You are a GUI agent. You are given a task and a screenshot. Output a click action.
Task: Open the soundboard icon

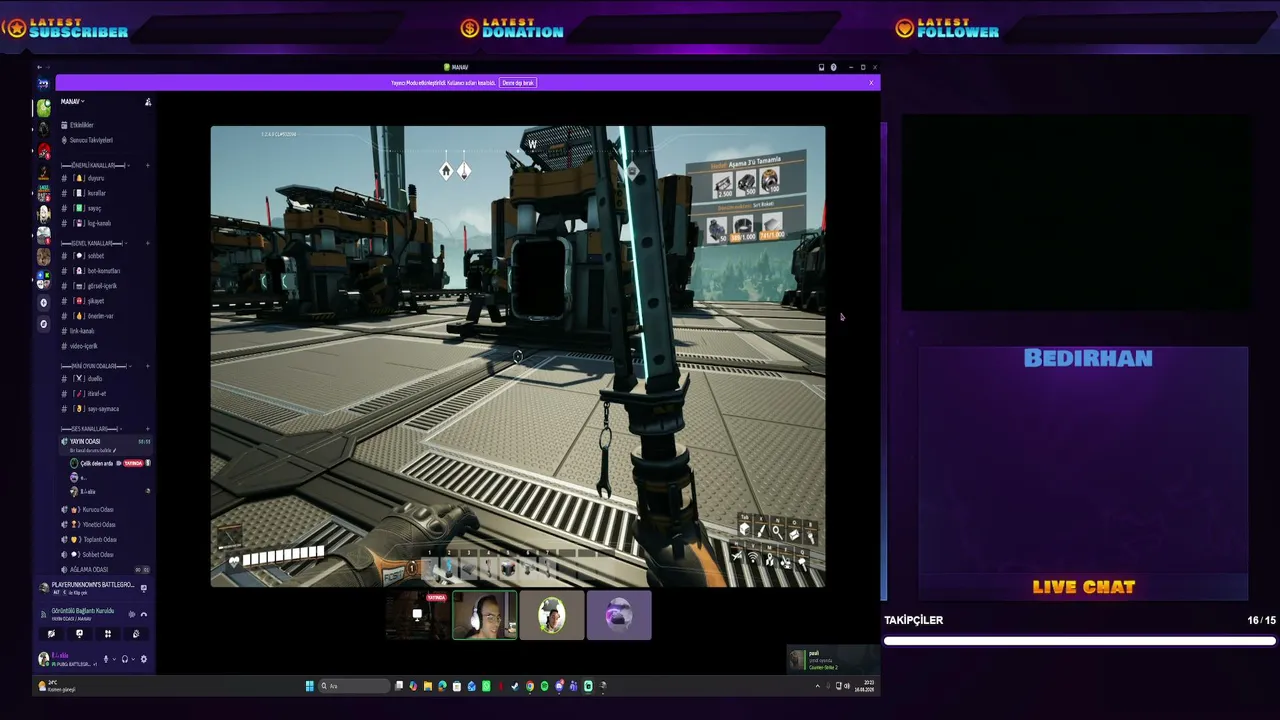136,633
